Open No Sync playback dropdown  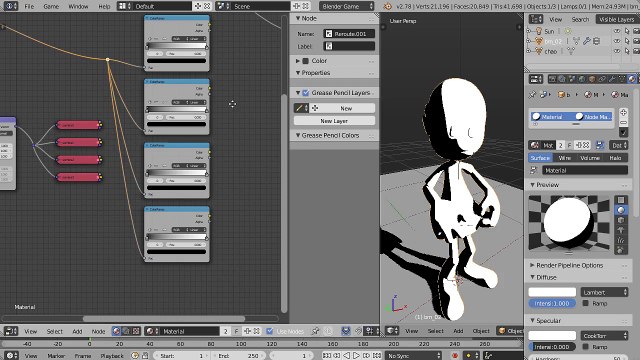pos(414,356)
